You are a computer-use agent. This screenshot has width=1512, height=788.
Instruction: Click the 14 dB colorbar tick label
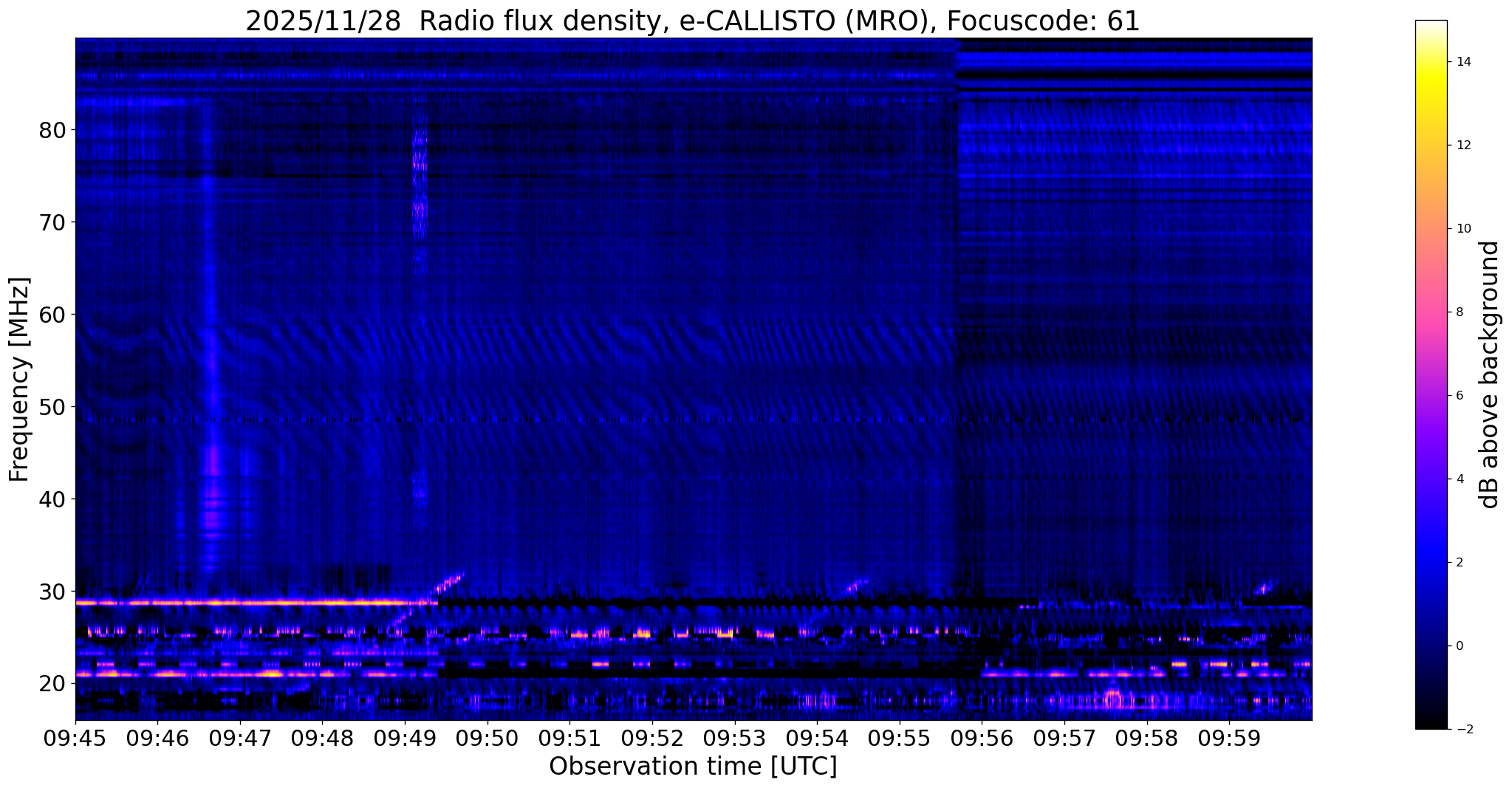1465,62
